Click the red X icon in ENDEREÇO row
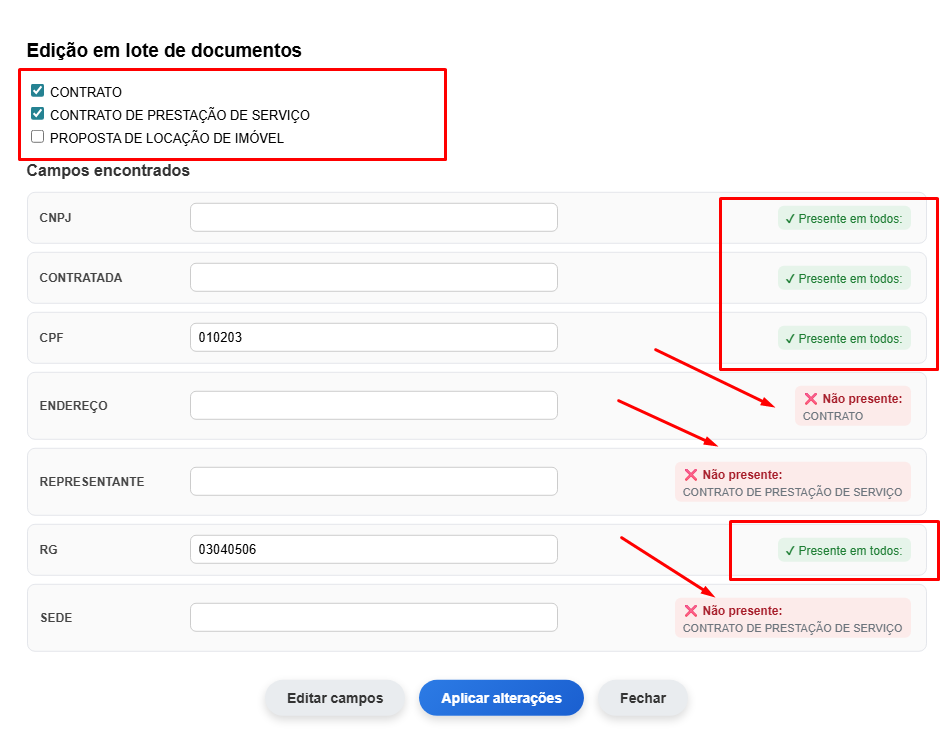Screen dimensions: 950x737 811,399
